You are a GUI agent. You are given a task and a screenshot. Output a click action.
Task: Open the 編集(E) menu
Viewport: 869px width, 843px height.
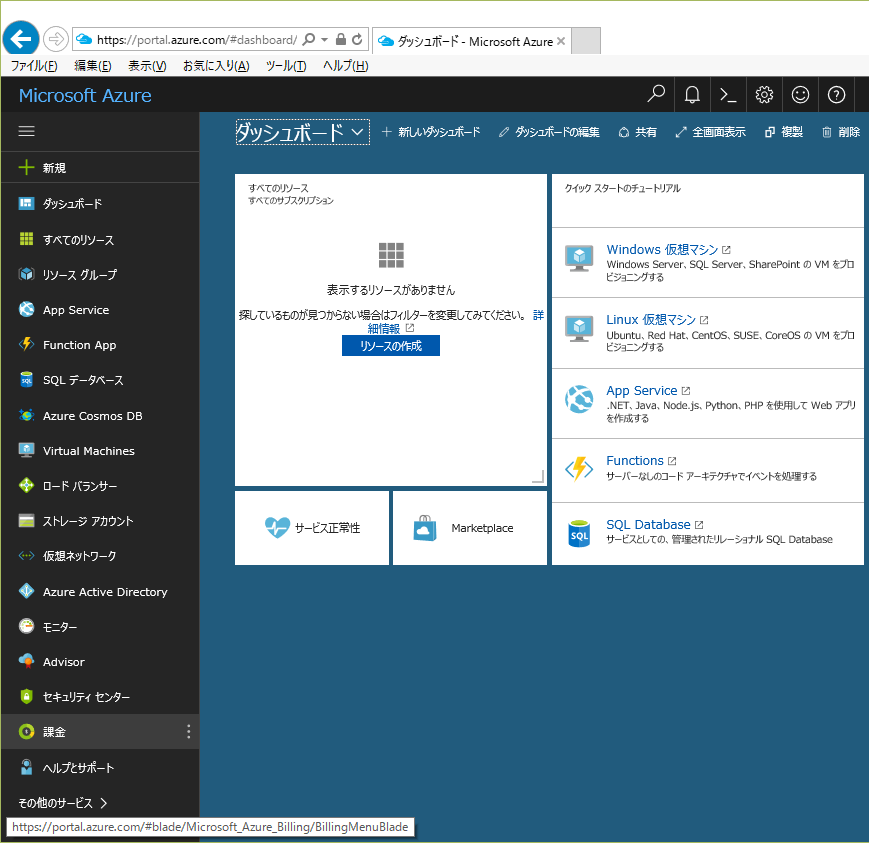93,66
